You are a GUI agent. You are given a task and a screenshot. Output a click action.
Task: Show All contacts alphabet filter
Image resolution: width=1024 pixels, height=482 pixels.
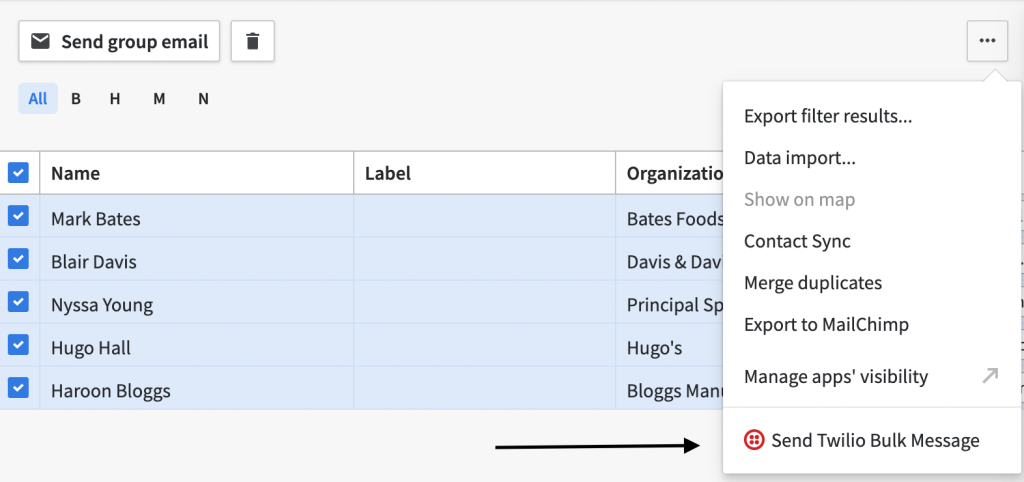pos(38,99)
